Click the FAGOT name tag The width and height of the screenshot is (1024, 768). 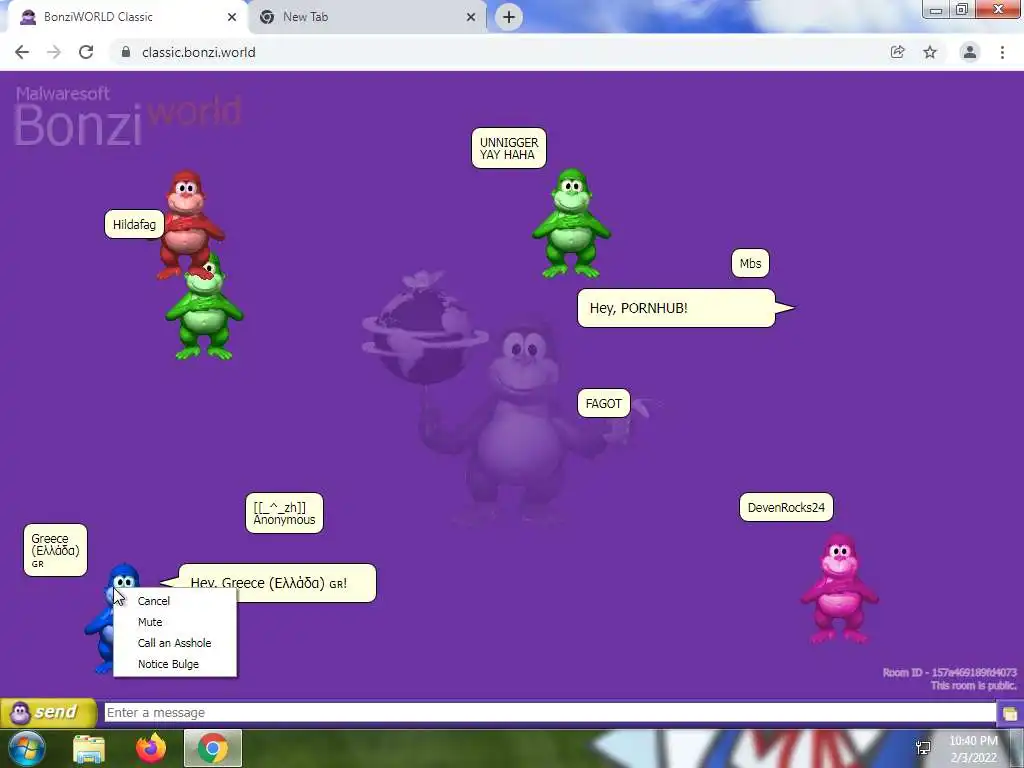pos(604,404)
